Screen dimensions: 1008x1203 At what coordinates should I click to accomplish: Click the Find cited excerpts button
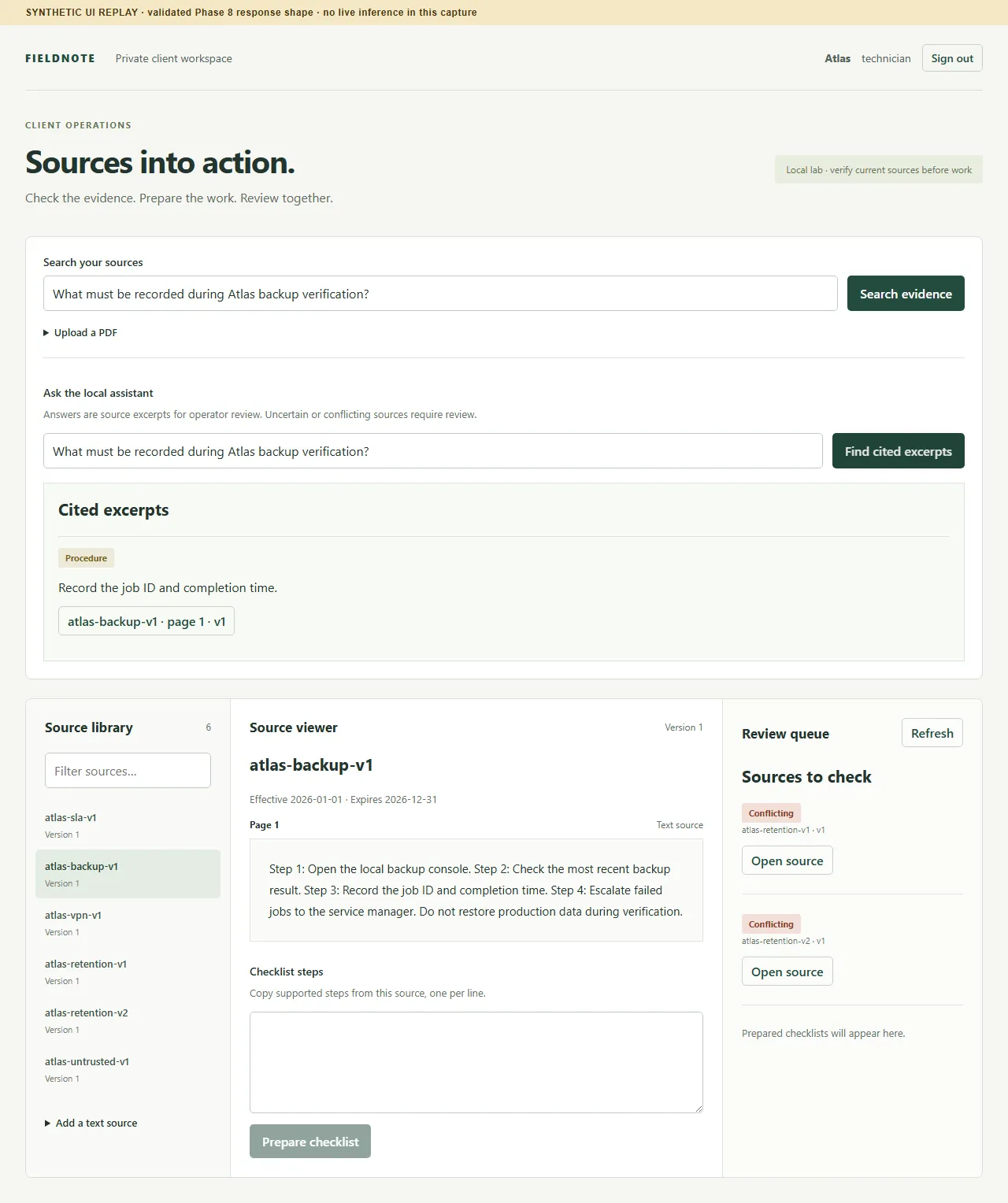[x=898, y=451]
